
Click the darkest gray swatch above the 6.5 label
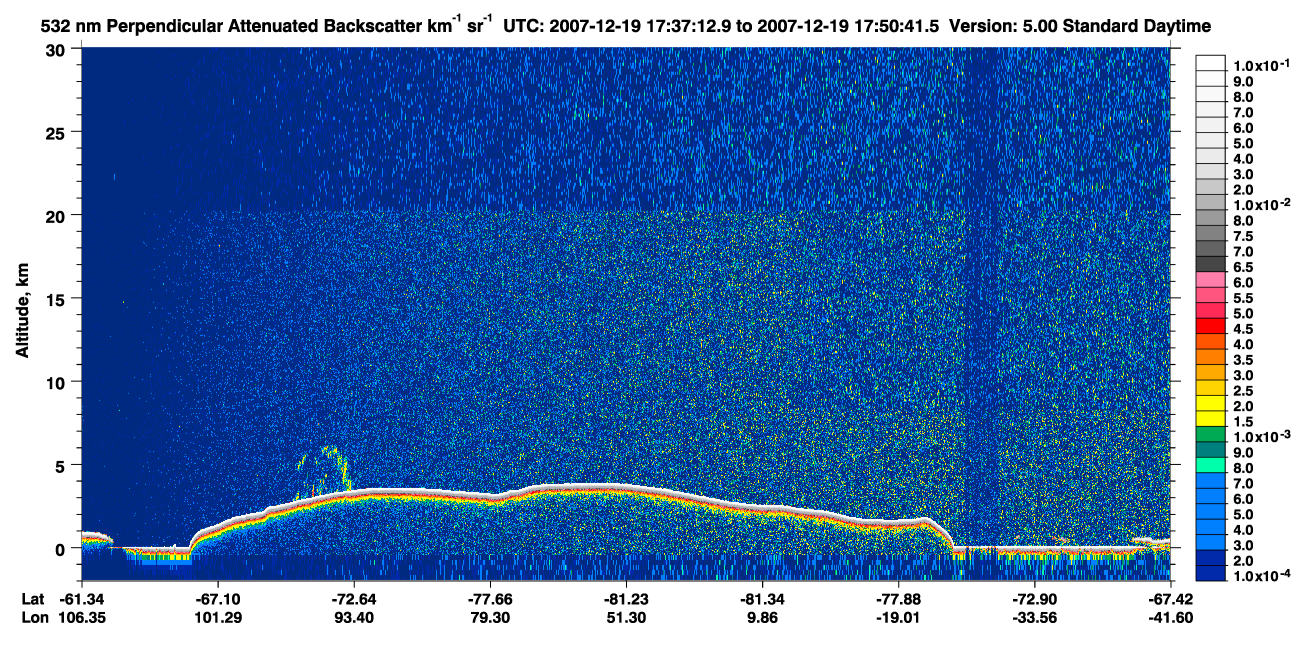pyautogui.click(x=1210, y=264)
